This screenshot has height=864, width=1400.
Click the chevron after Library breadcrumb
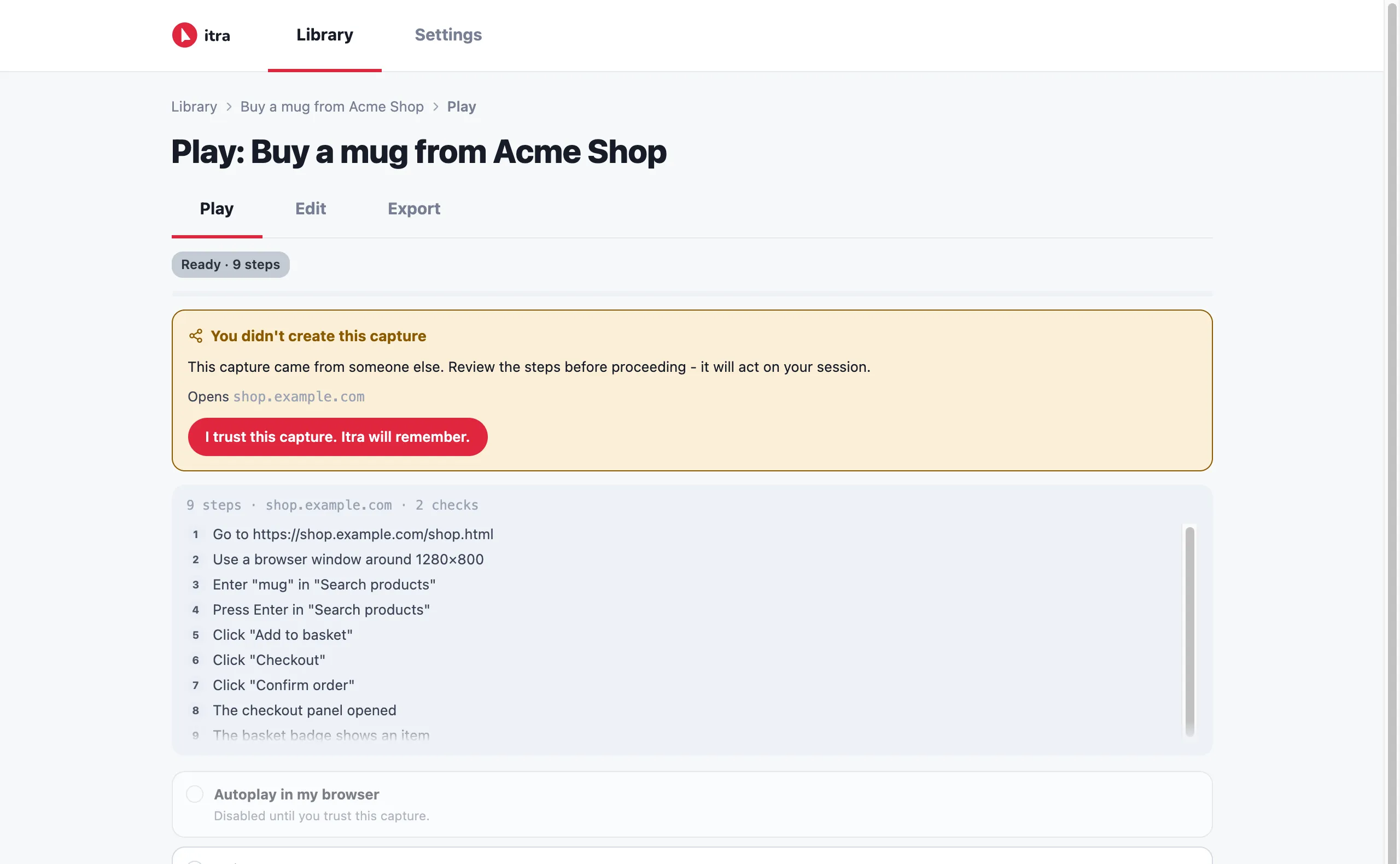point(229,107)
